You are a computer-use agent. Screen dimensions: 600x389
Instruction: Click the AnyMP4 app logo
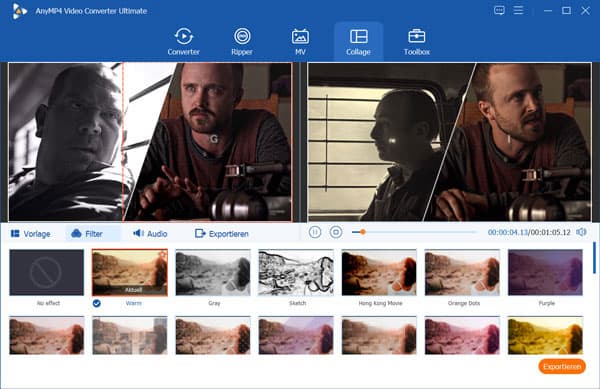19,11
